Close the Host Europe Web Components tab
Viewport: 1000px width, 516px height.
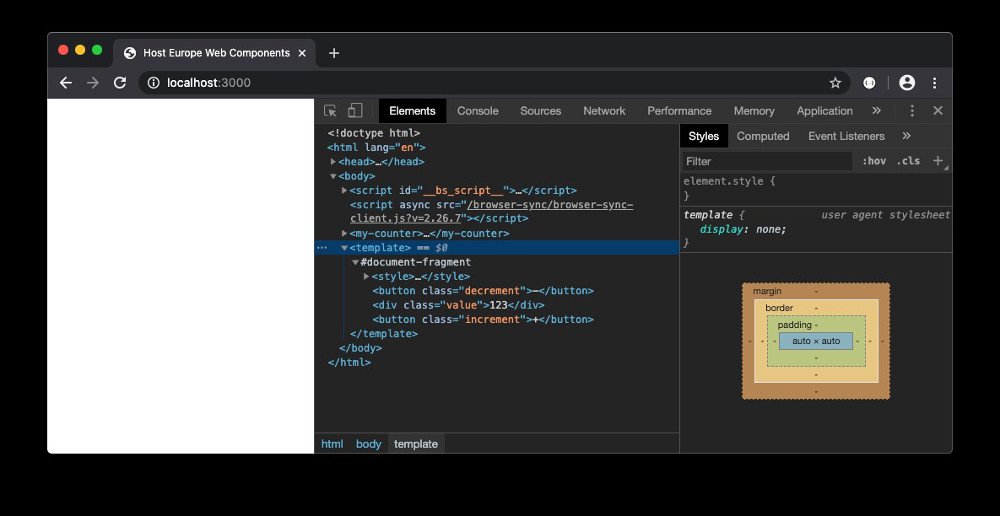[302, 53]
